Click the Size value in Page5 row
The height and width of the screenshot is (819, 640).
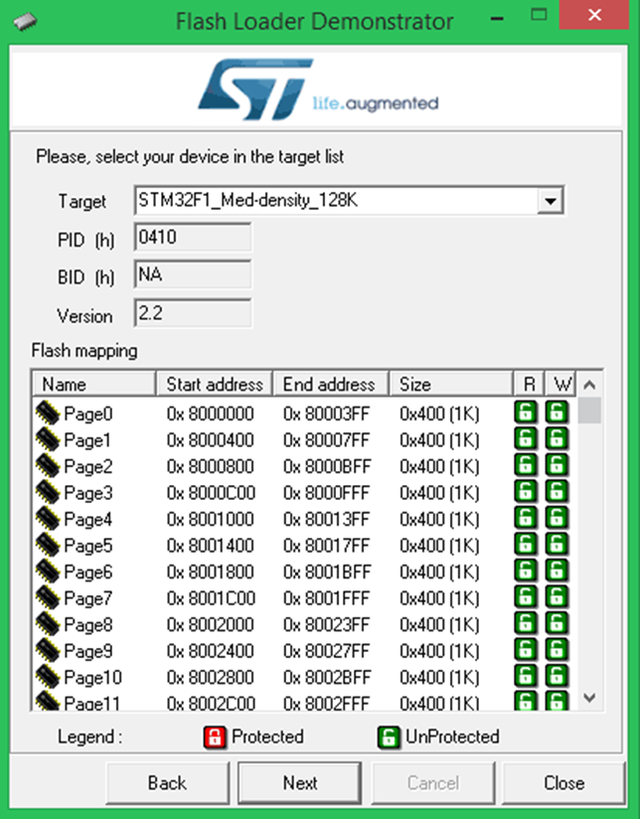click(x=439, y=546)
